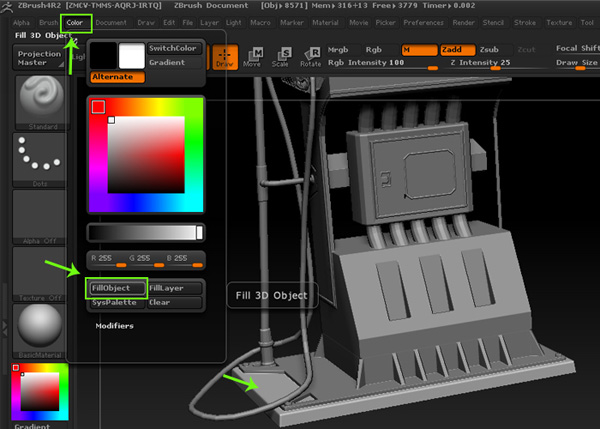Click the FillObject button
600x429 pixels.
(x=116, y=288)
